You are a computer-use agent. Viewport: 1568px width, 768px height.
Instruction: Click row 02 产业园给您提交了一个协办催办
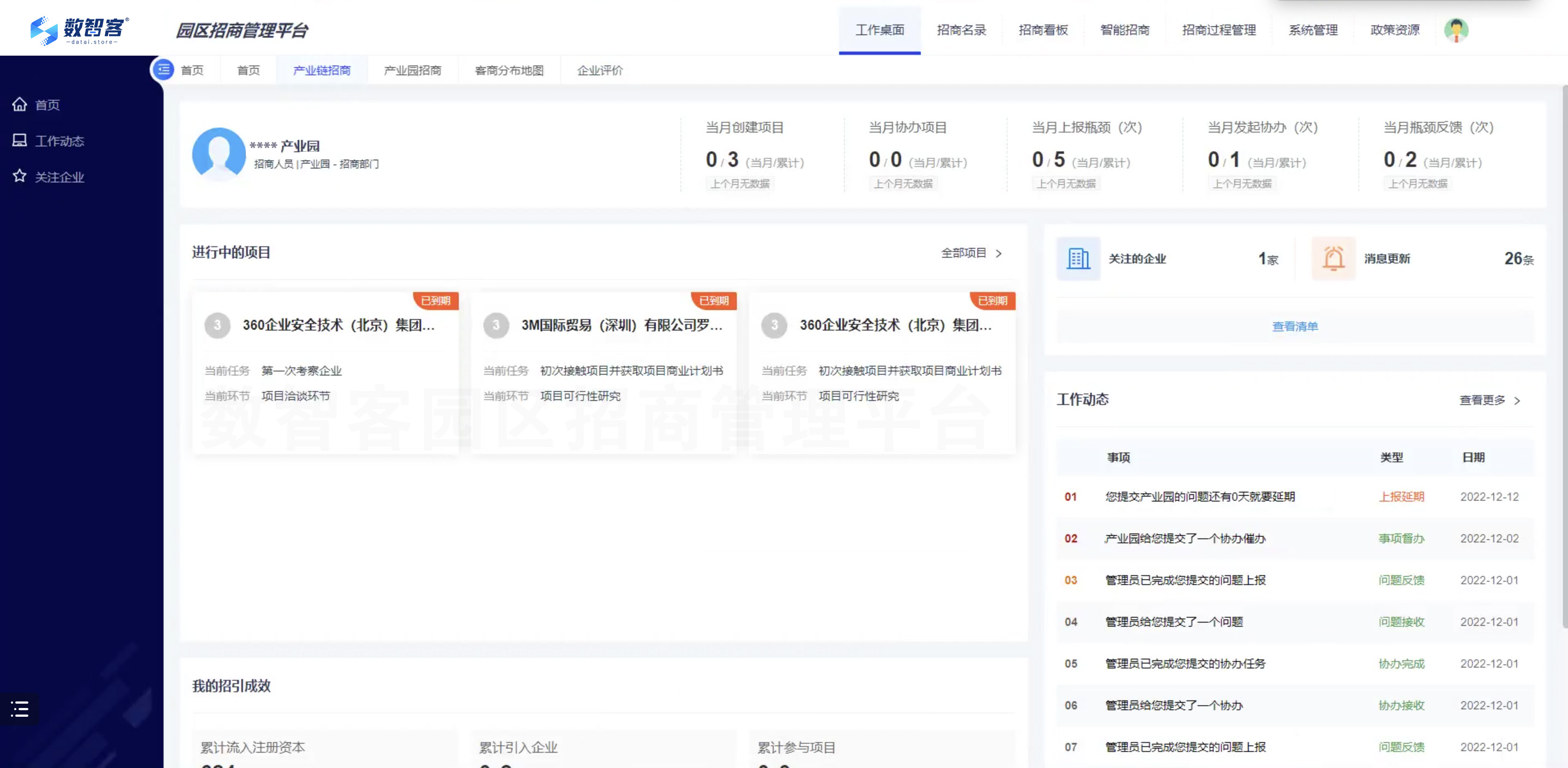(x=1295, y=538)
